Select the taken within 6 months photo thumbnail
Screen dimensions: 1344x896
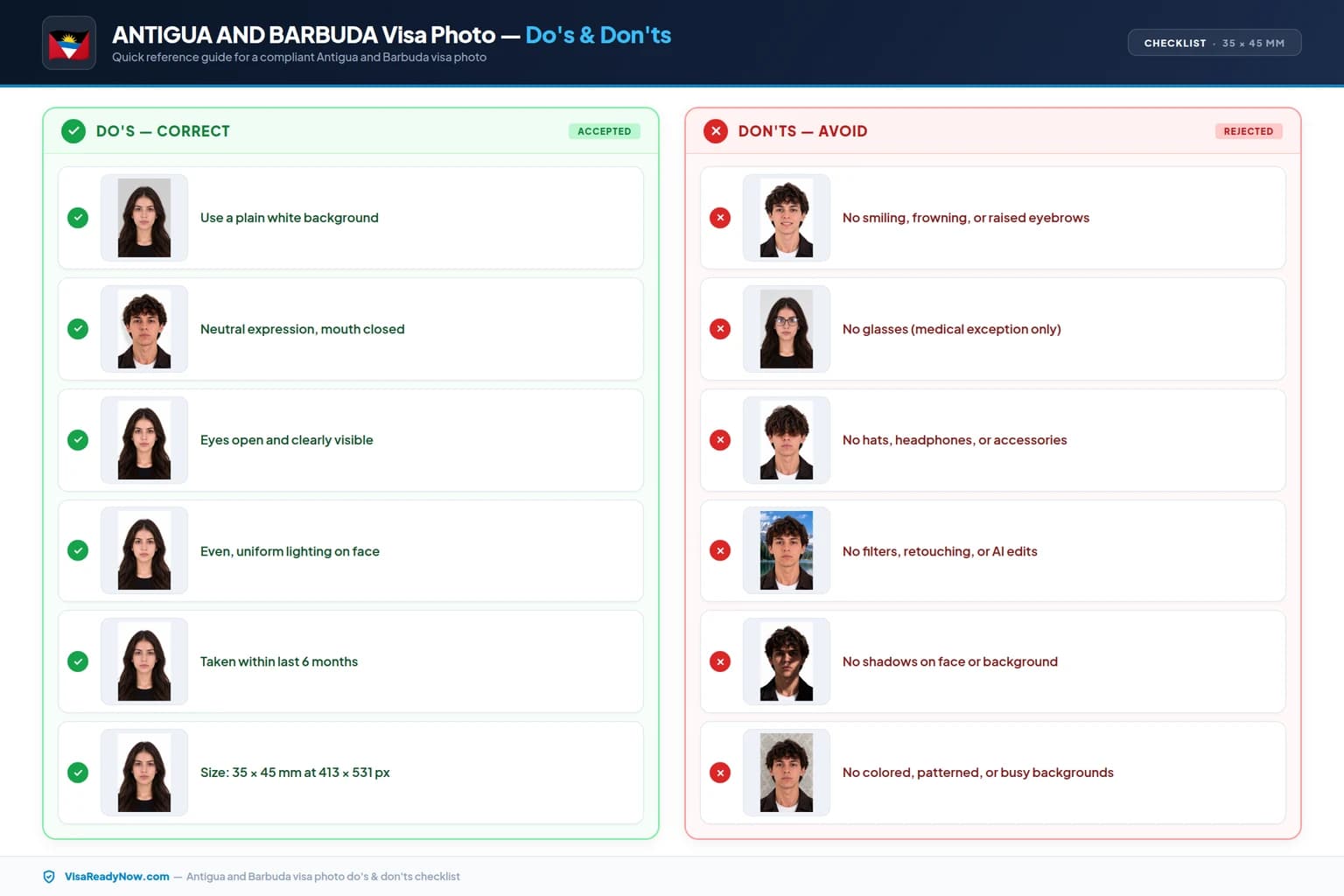pos(144,661)
